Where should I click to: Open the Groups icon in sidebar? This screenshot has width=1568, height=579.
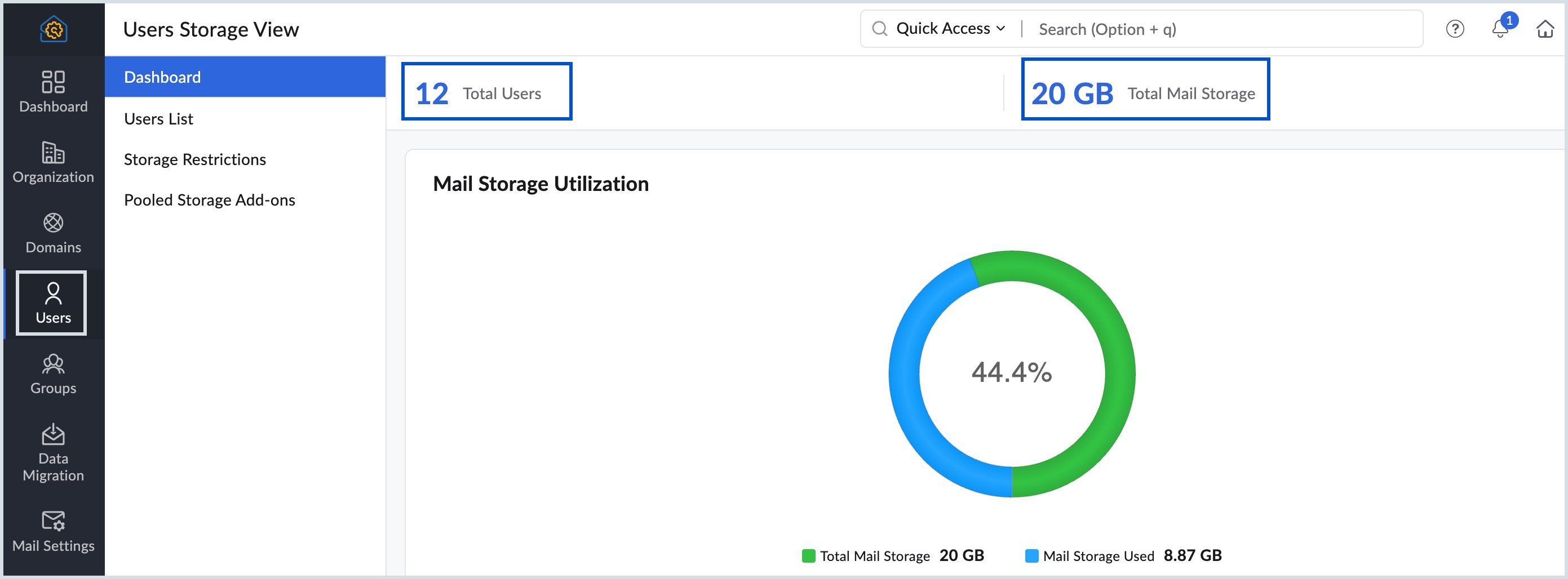coord(53,364)
